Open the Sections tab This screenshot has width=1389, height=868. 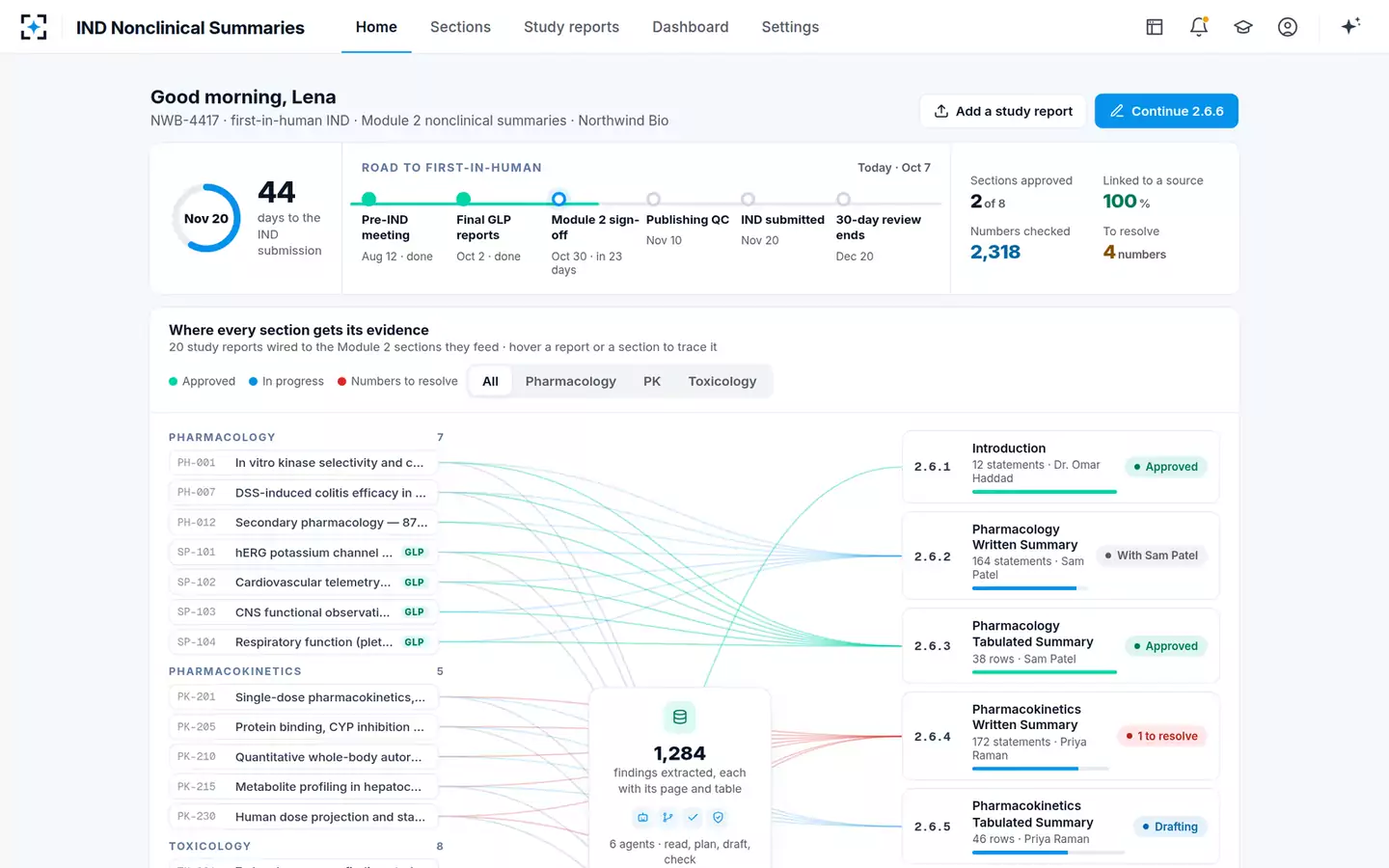point(460,27)
